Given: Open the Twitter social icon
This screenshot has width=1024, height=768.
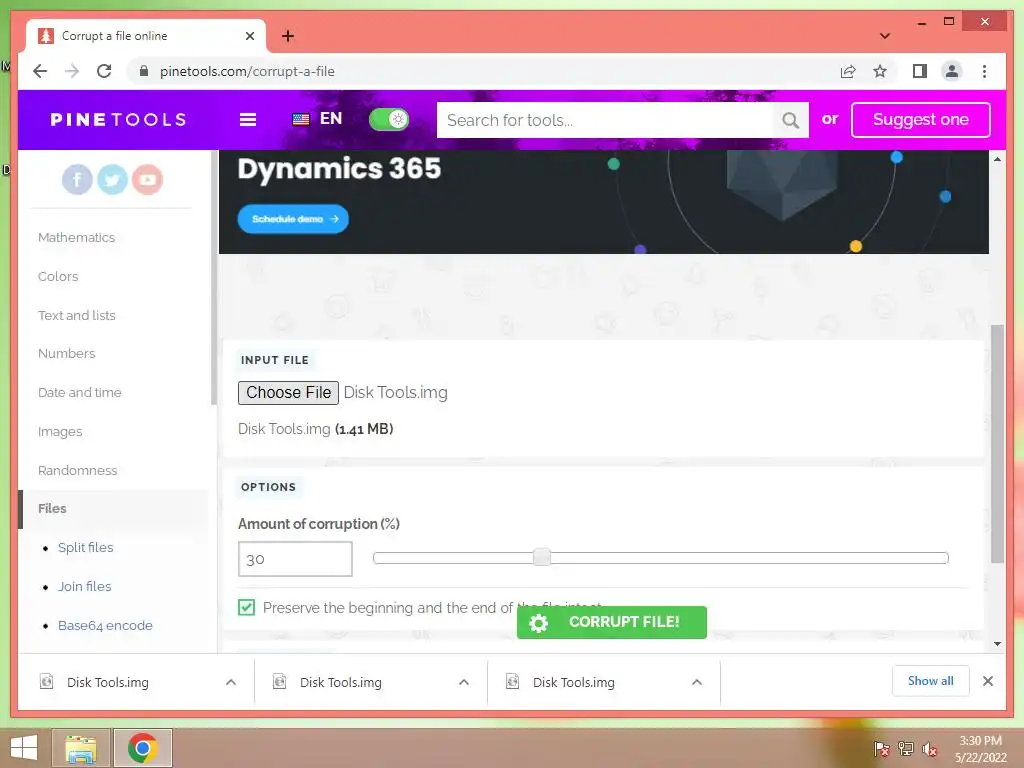Looking at the screenshot, I should (112, 179).
